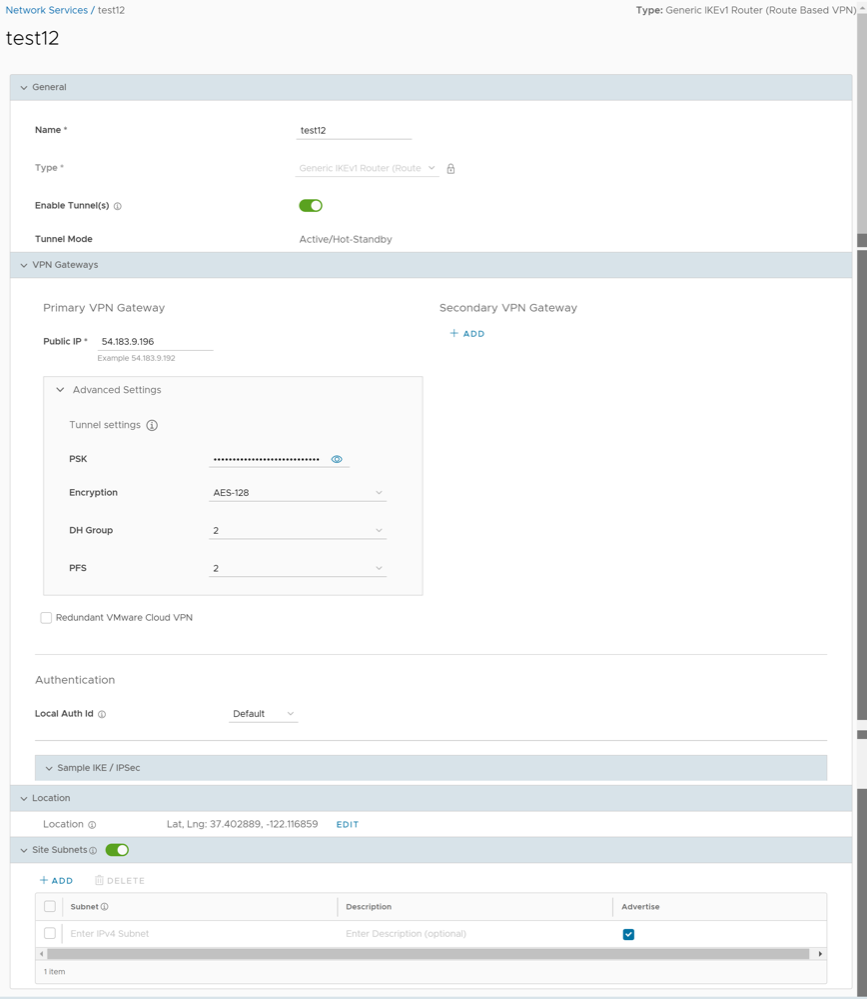Click the Tunnel settings info icon

click(152, 425)
